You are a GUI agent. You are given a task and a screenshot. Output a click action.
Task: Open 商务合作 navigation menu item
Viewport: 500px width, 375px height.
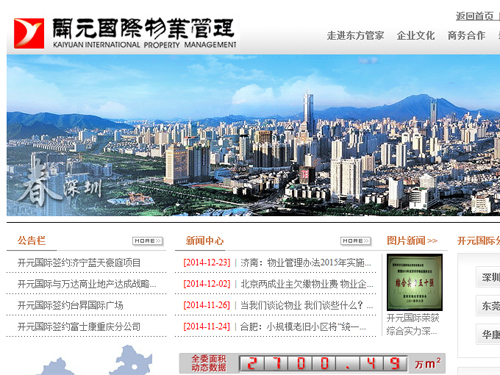click(466, 35)
